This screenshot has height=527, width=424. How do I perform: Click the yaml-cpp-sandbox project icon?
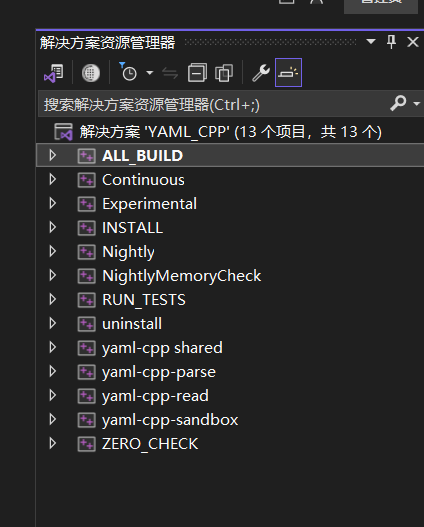click(x=87, y=420)
